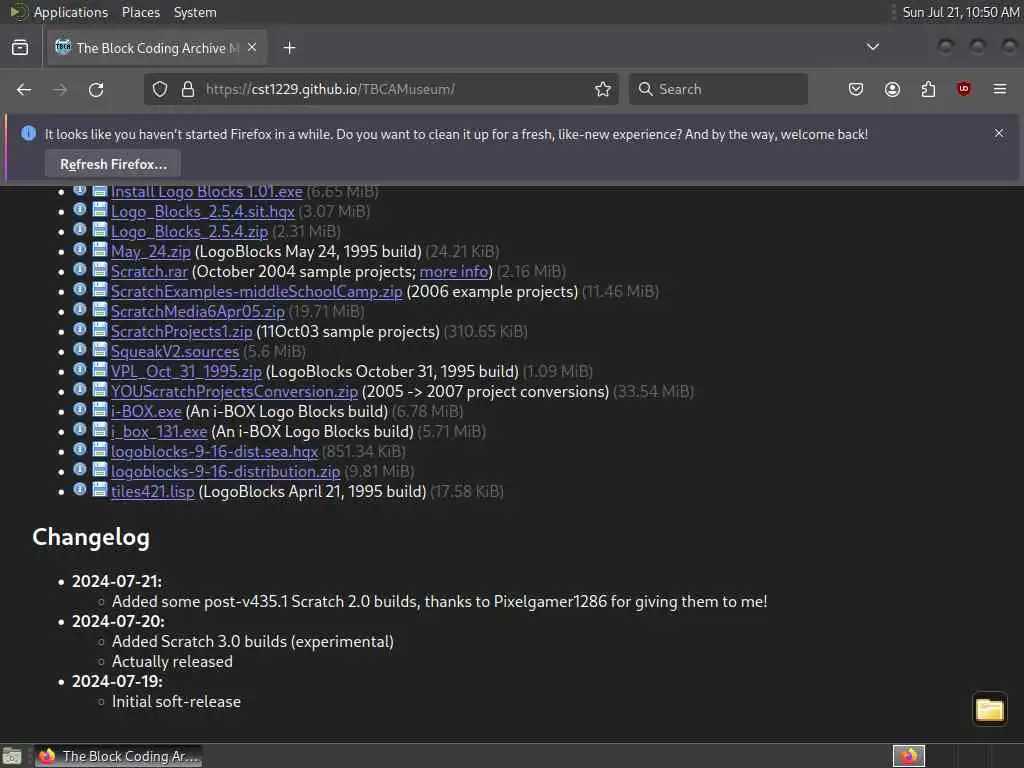This screenshot has width=1024, height=768.
Task: Click the show desktop icon in panel
Action: [12, 756]
